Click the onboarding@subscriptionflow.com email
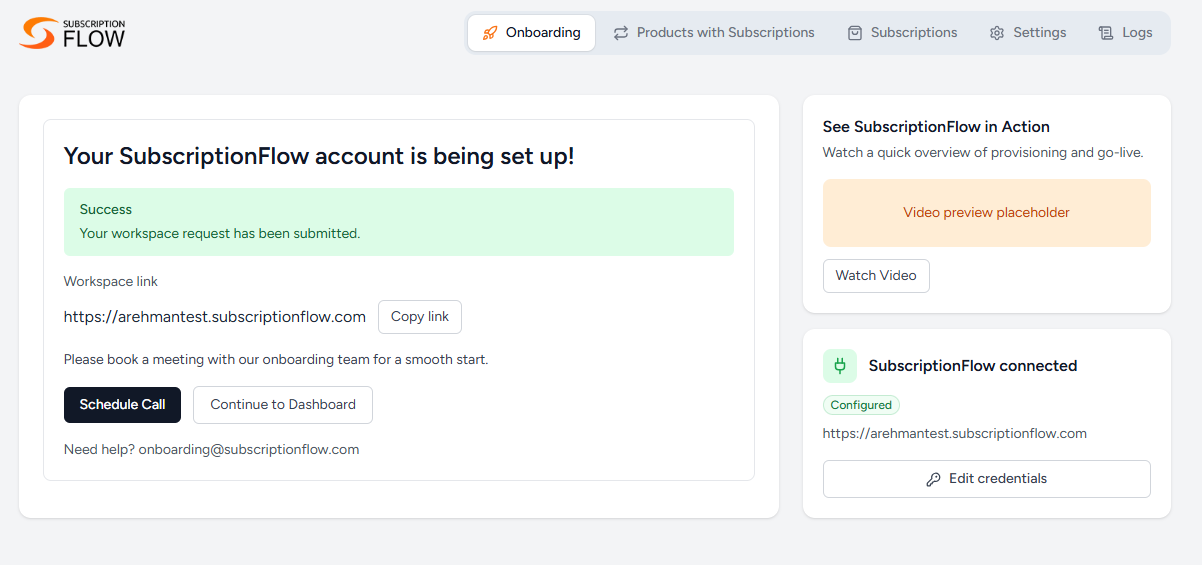This screenshot has width=1202, height=565. (249, 450)
